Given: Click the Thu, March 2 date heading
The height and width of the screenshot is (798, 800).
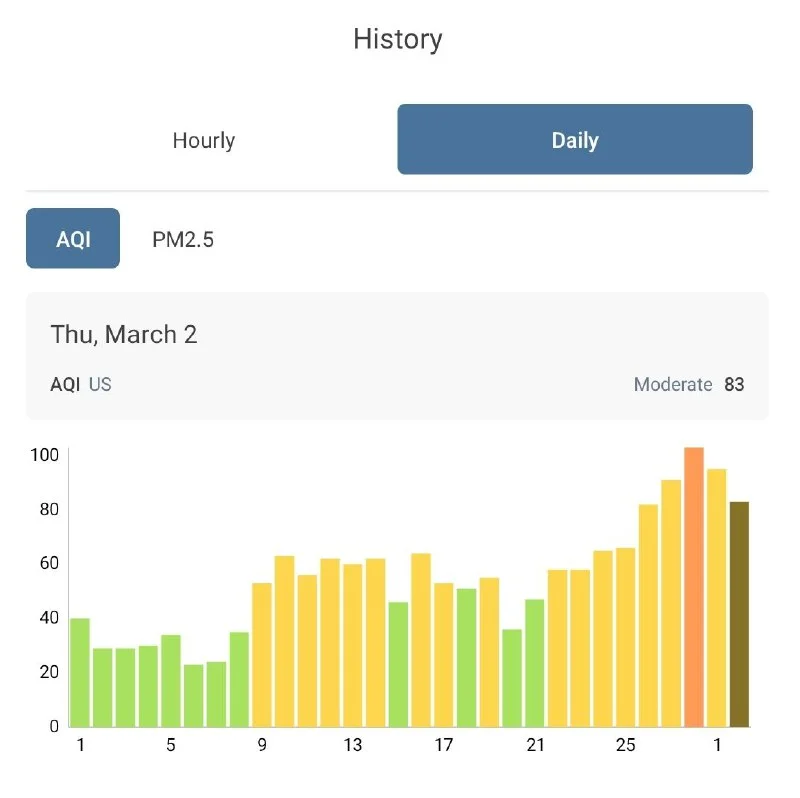Looking at the screenshot, I should click(124, 334).
